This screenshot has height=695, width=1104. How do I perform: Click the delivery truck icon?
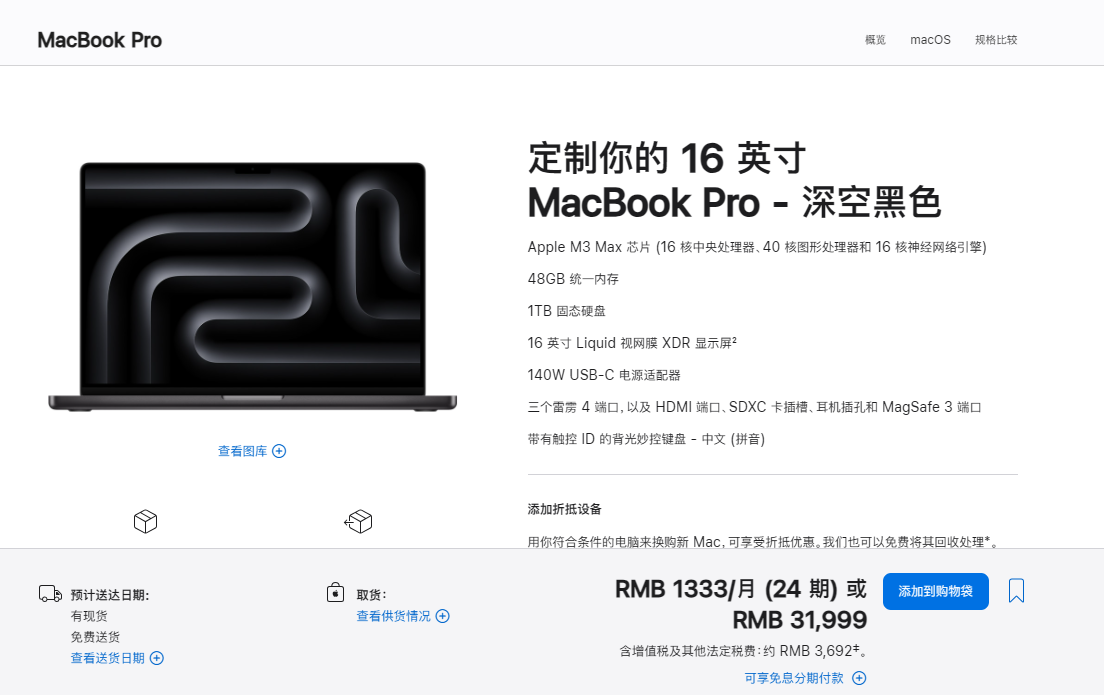pos(50,594)
